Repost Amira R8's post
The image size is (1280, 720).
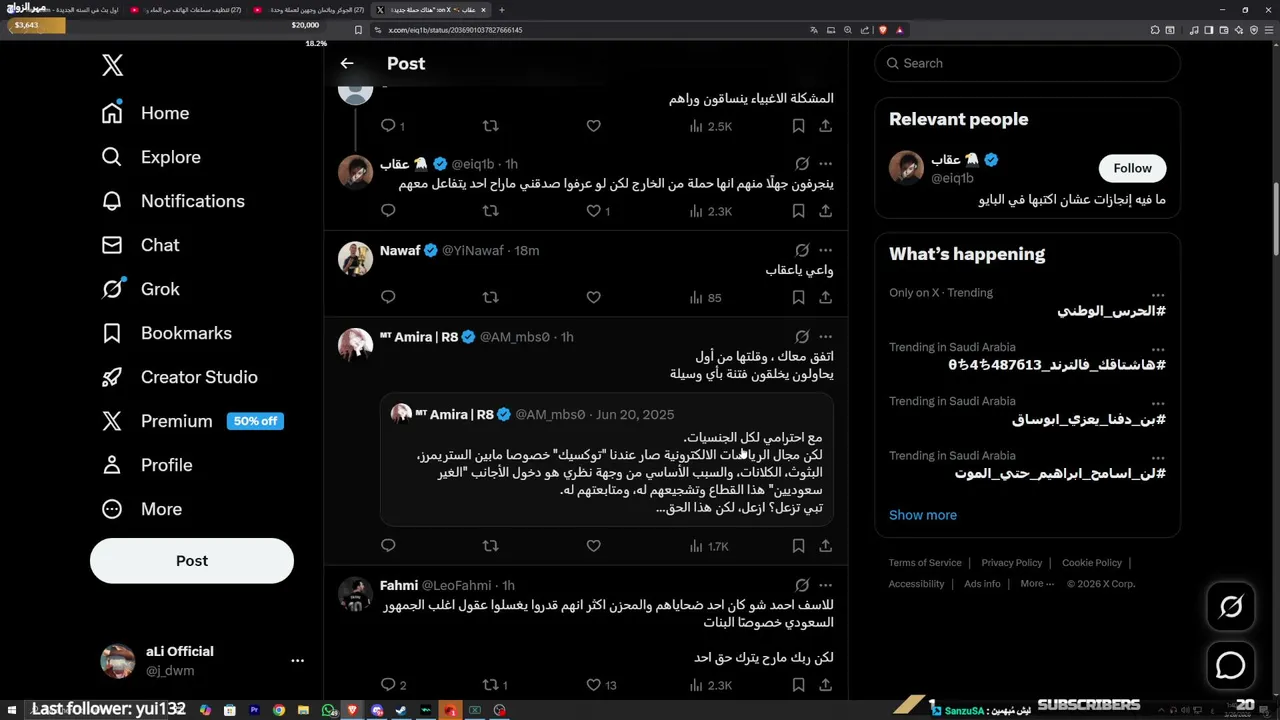490,546
